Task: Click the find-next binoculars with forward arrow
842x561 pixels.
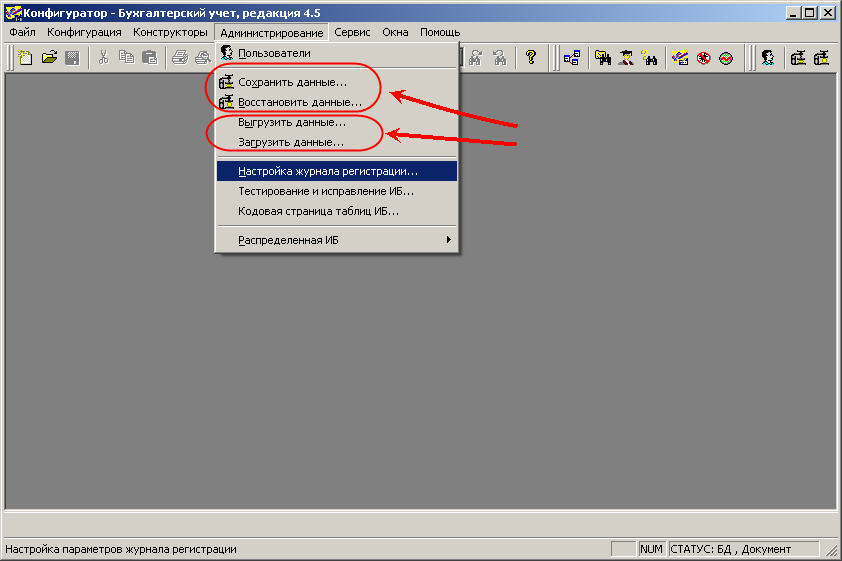Action: (x=476, y=57)
